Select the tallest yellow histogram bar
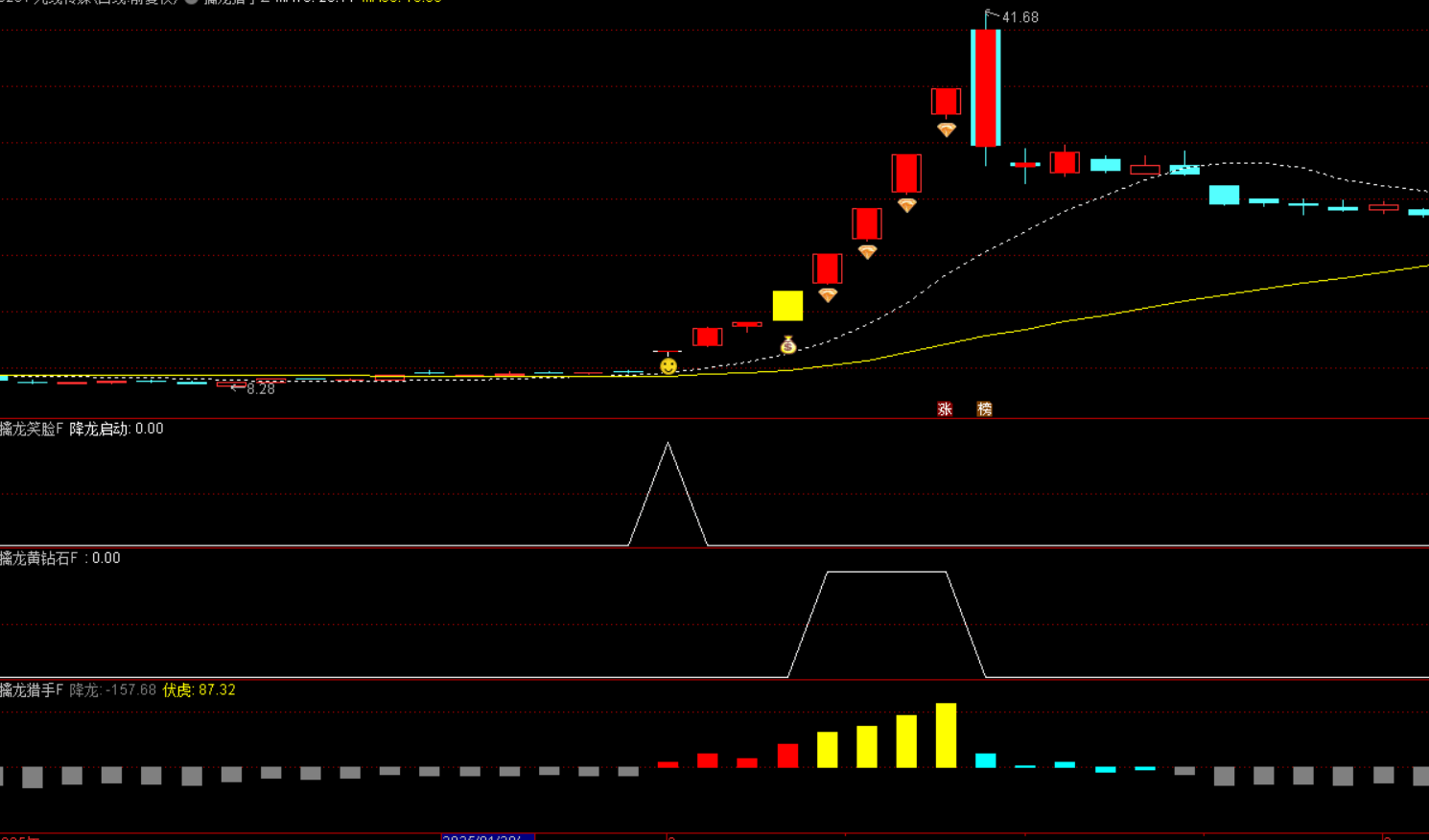The image size is (1429, 840). coord(946,735)
